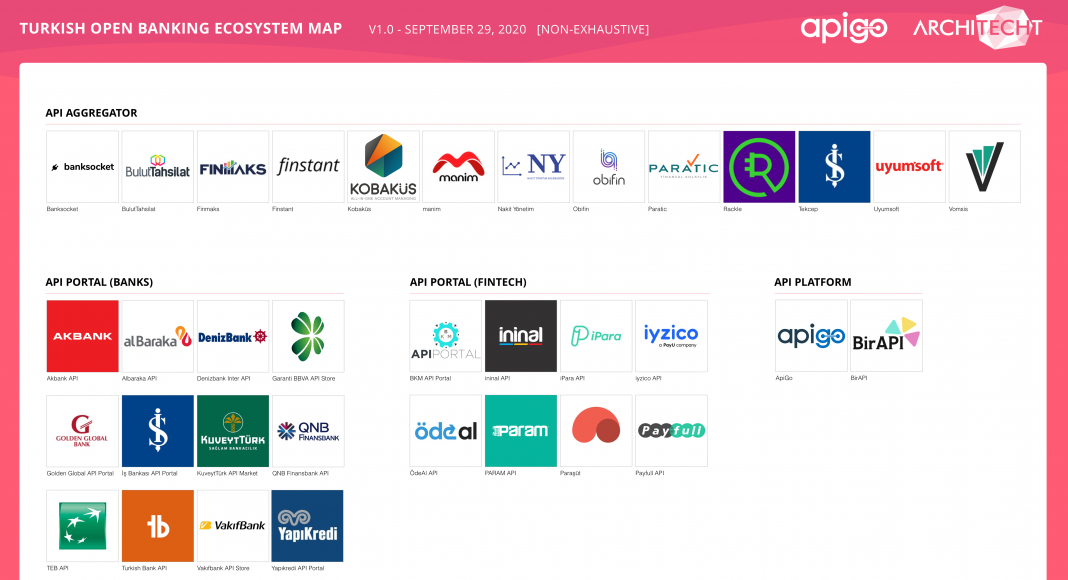Select the red Akbank logo tile

point(82,336)
